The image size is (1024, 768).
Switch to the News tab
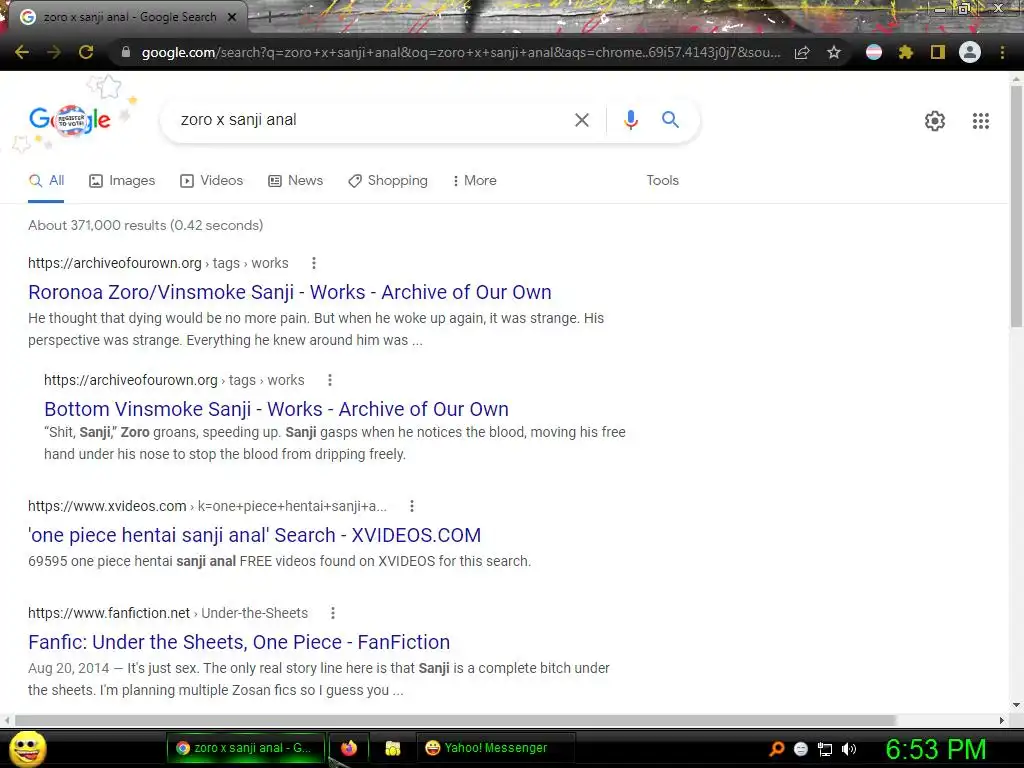pos(296,181)
